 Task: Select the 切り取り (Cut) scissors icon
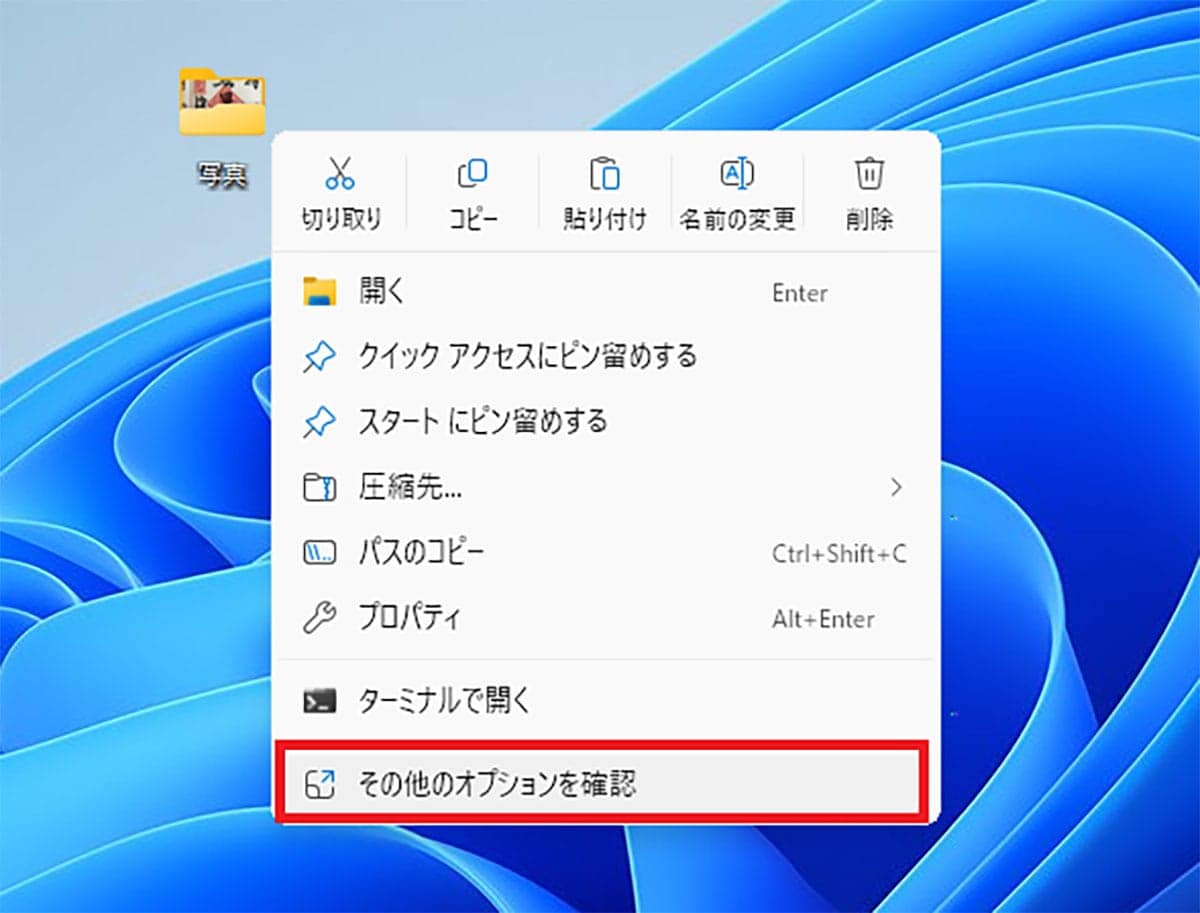pos(338,172)
